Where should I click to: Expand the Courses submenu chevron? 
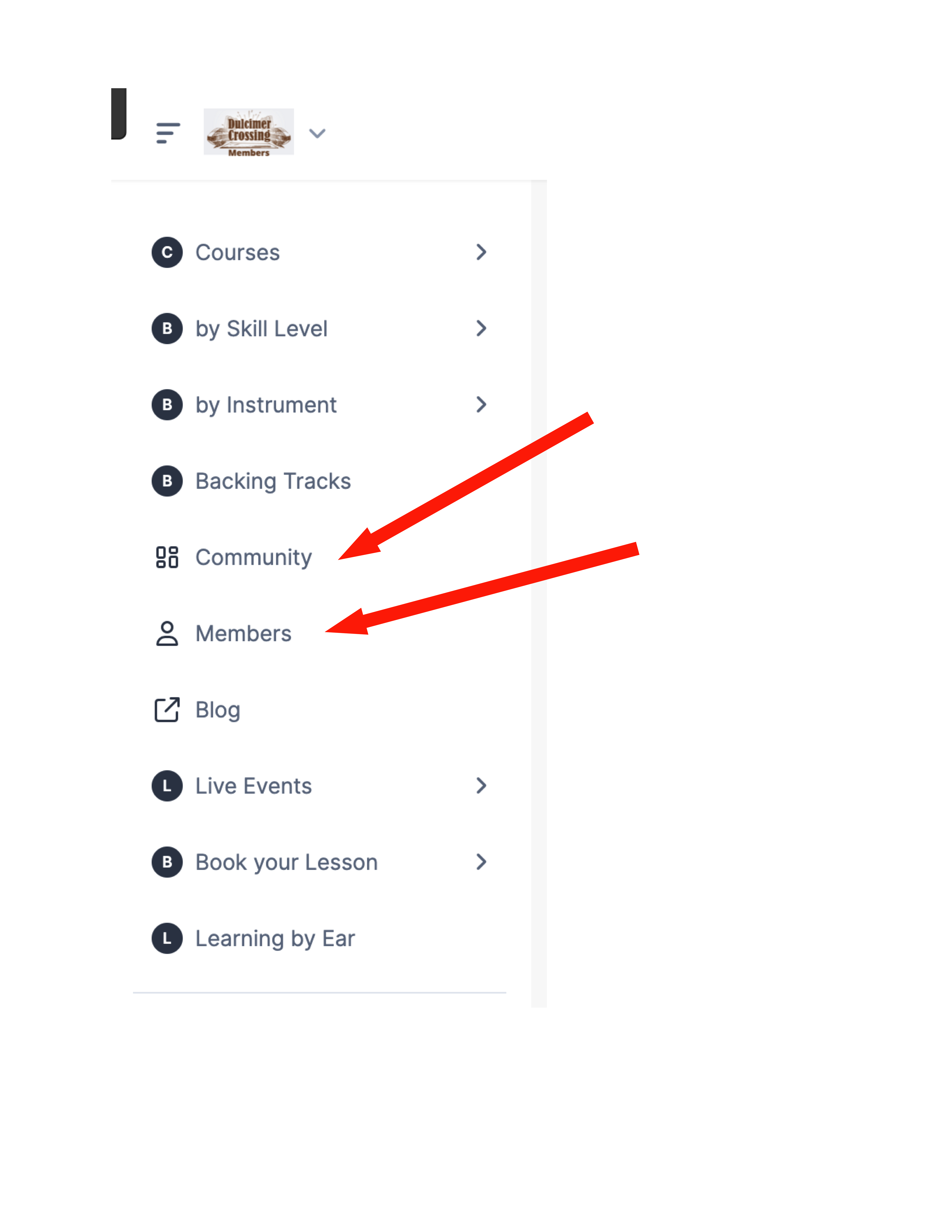(x=481, y=252)
